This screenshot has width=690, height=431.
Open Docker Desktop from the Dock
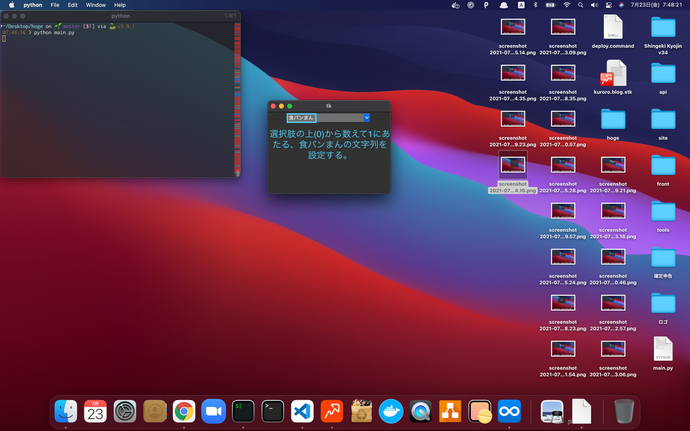[x=391, y=411]
